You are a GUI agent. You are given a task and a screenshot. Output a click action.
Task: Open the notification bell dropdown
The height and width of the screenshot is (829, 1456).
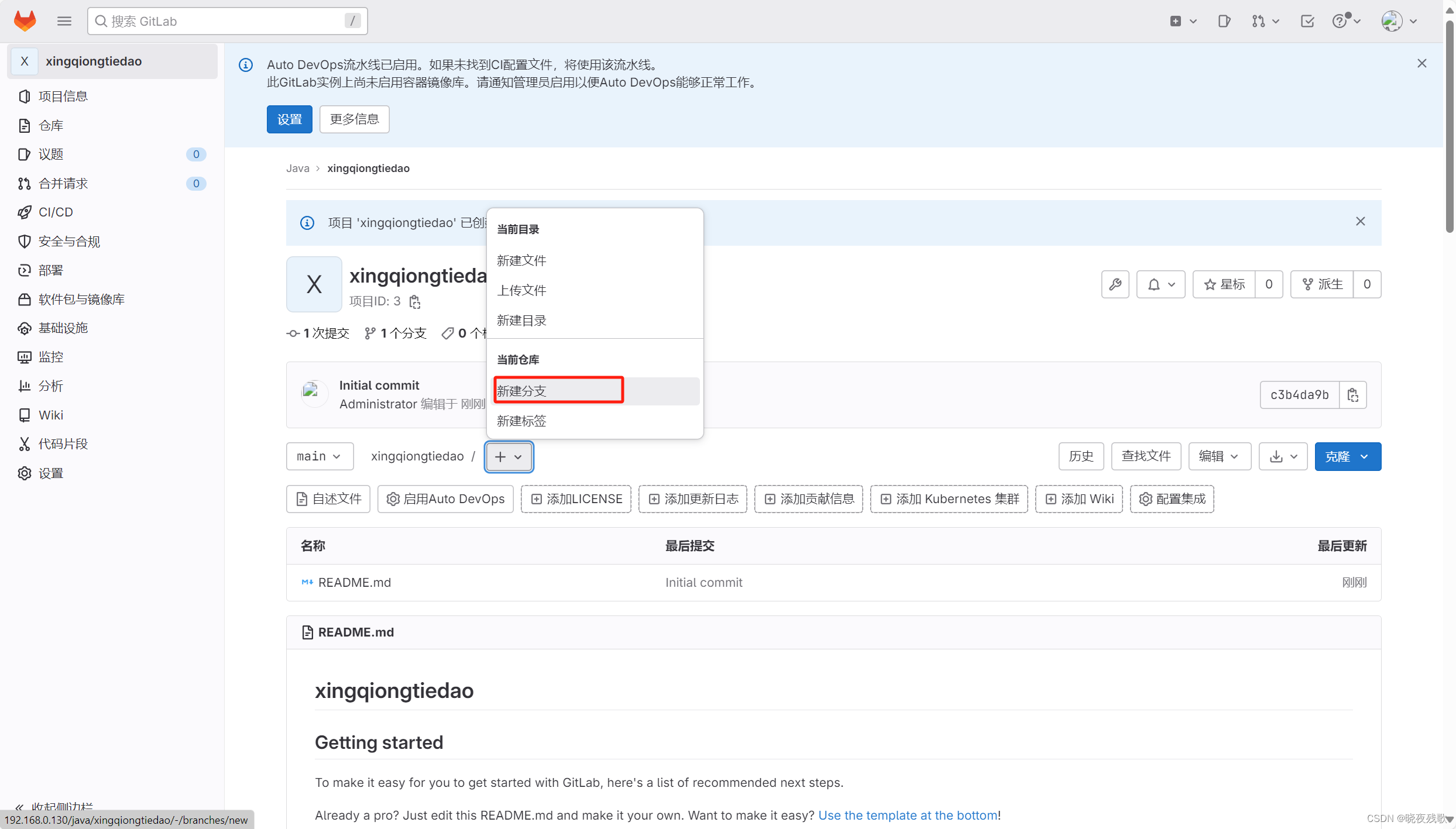(x=1160, y=284)
